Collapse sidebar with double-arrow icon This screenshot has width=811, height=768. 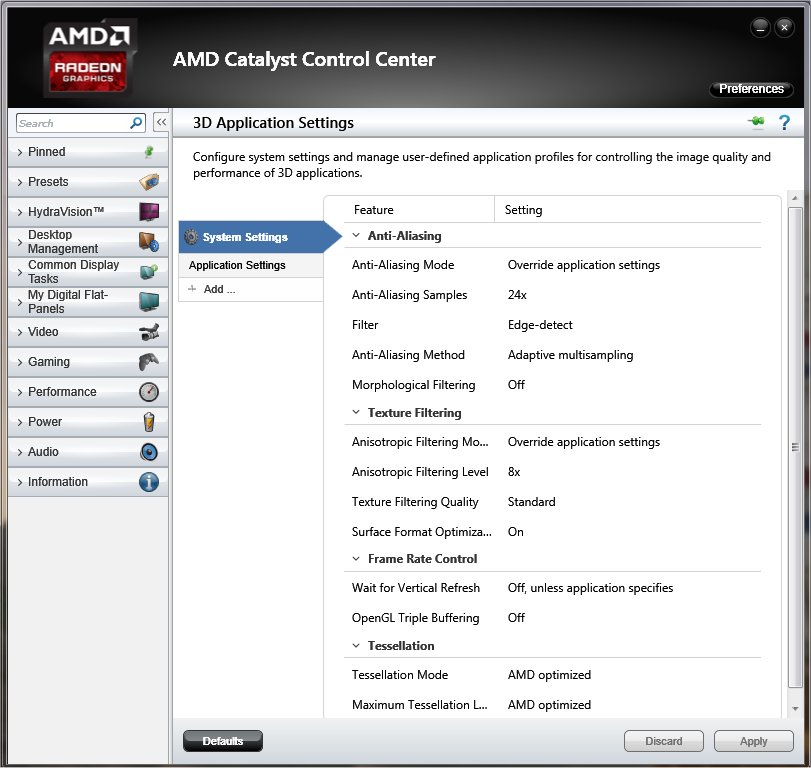click(160, 123)
